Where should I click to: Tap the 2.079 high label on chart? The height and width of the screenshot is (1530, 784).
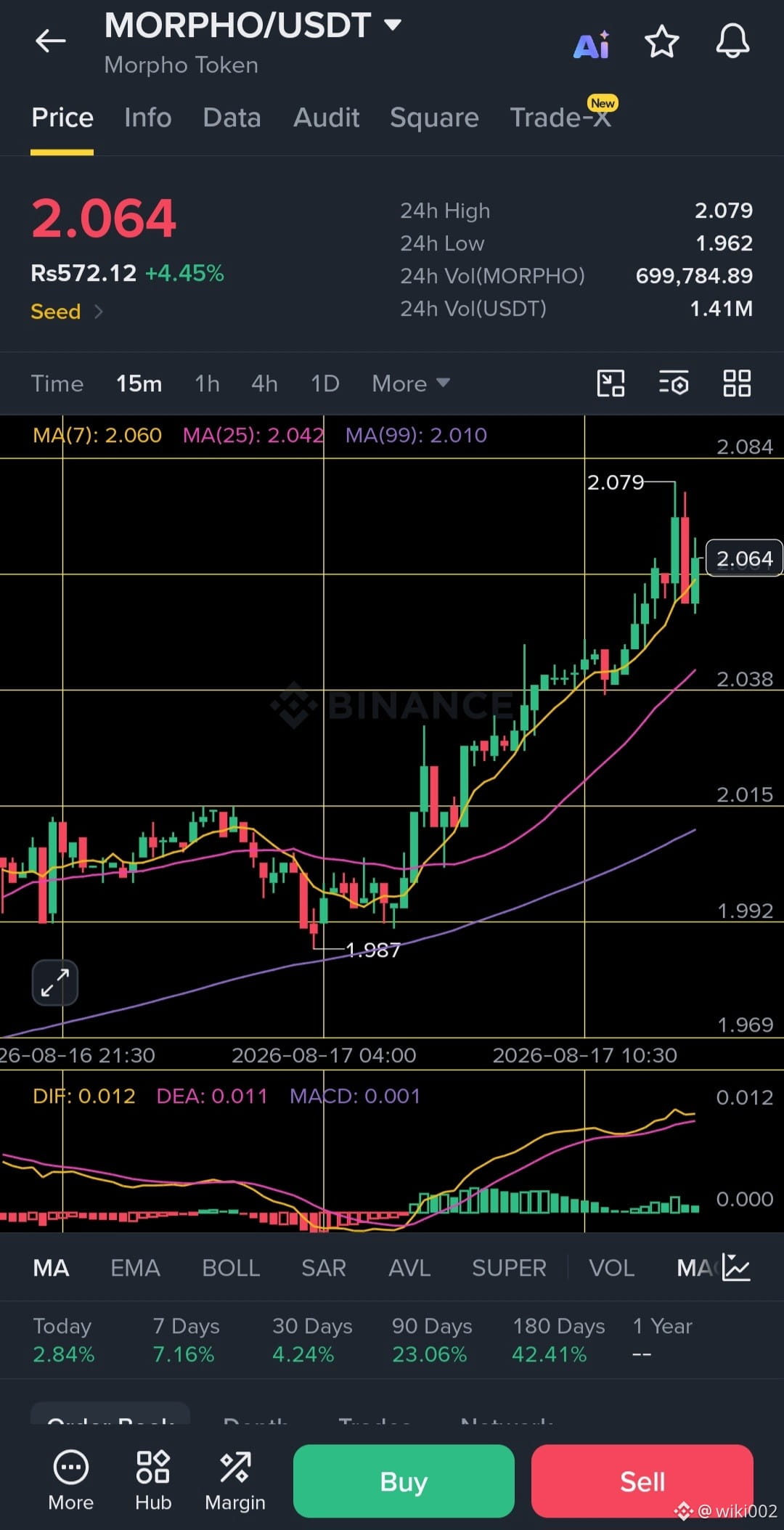coord(616,482)
